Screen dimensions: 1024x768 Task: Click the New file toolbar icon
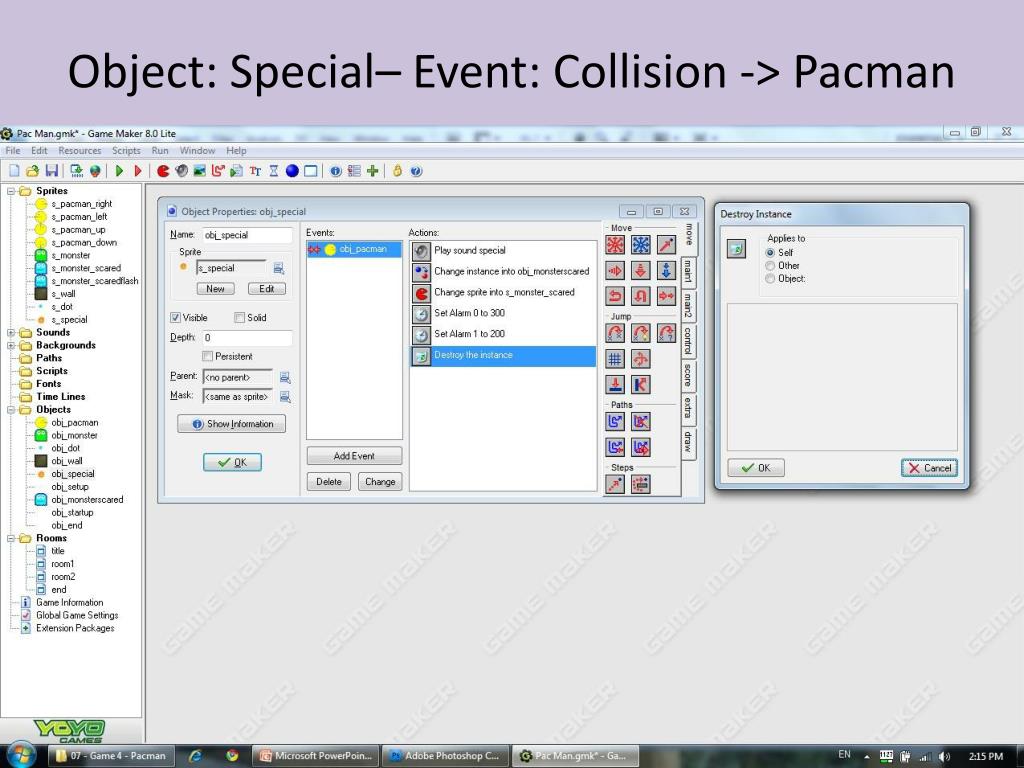point(14,171)
